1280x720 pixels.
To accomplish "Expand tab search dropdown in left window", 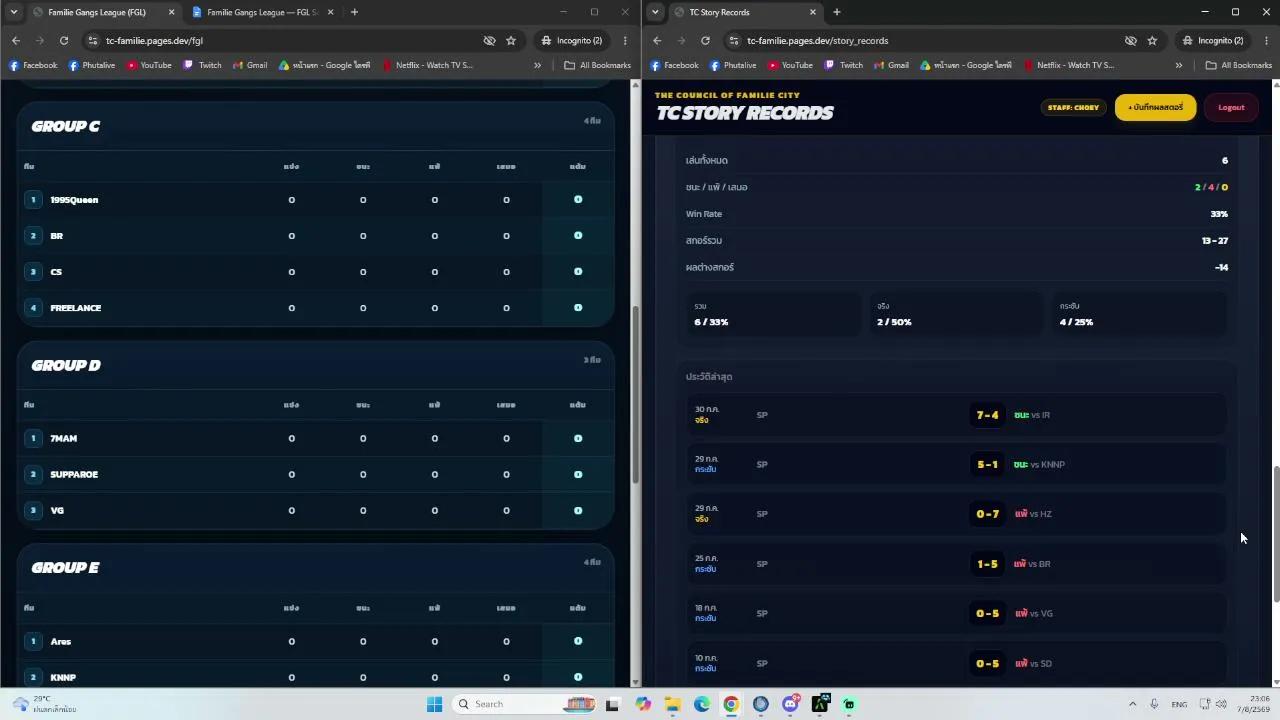I will coord(13,12).
